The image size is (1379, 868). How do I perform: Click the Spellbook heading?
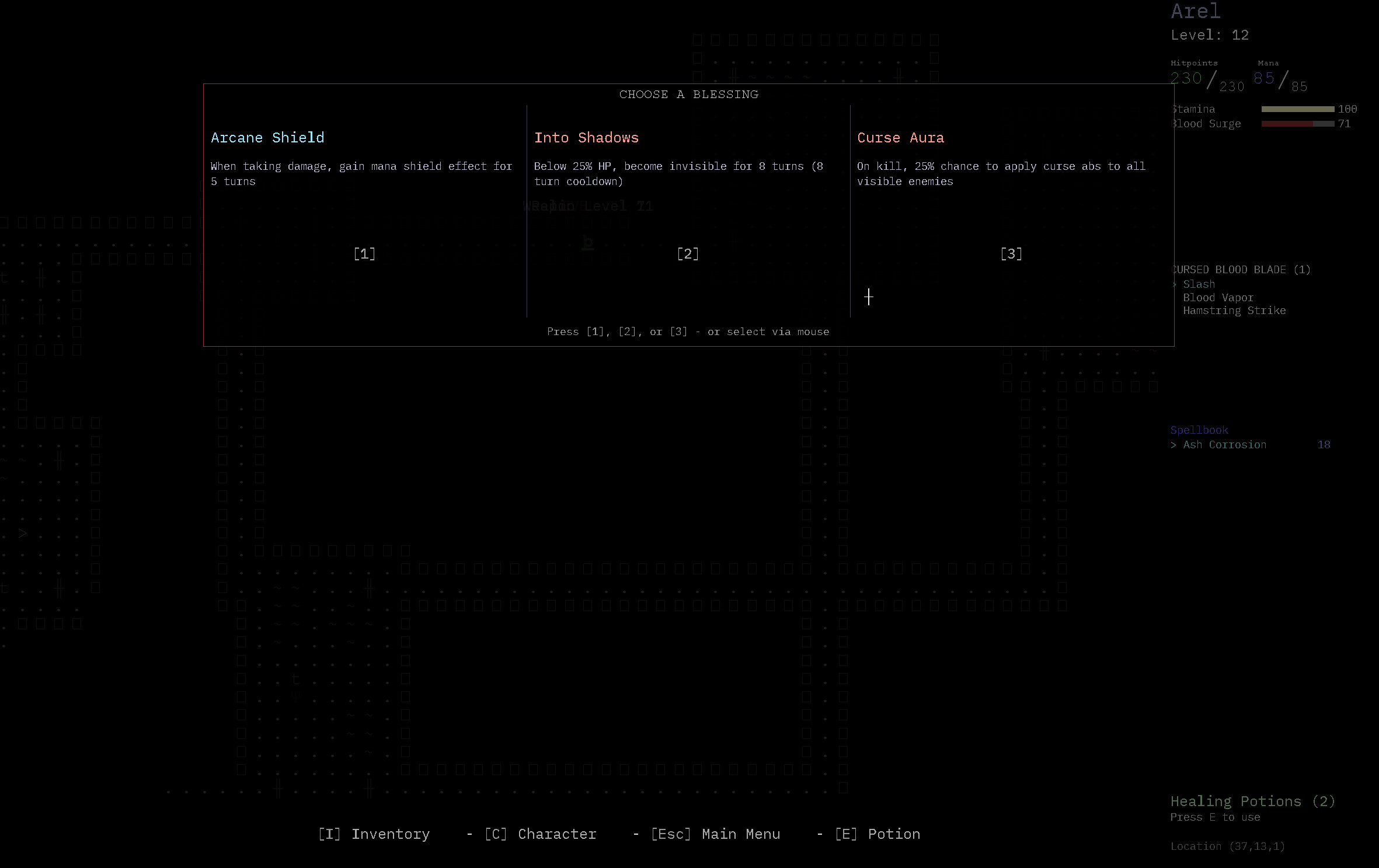[x=1199, y=430]
